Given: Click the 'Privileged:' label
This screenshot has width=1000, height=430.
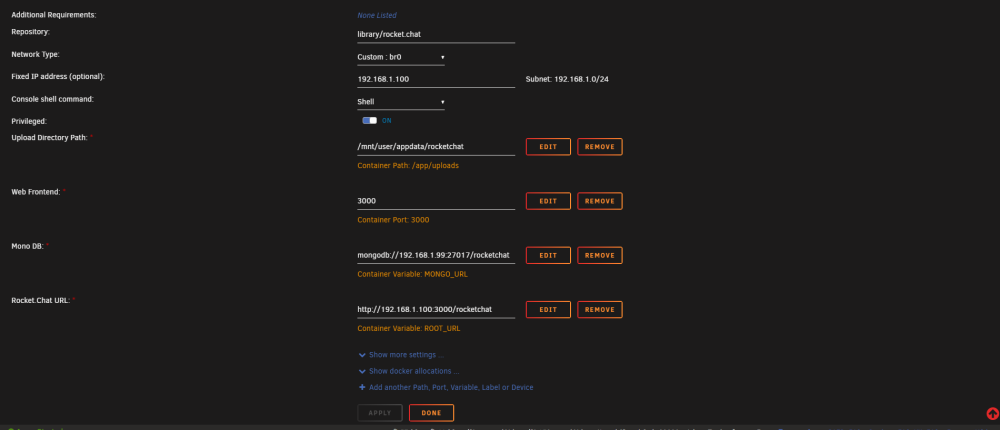Looking at the screenshot, I should [x=29, y=121].
